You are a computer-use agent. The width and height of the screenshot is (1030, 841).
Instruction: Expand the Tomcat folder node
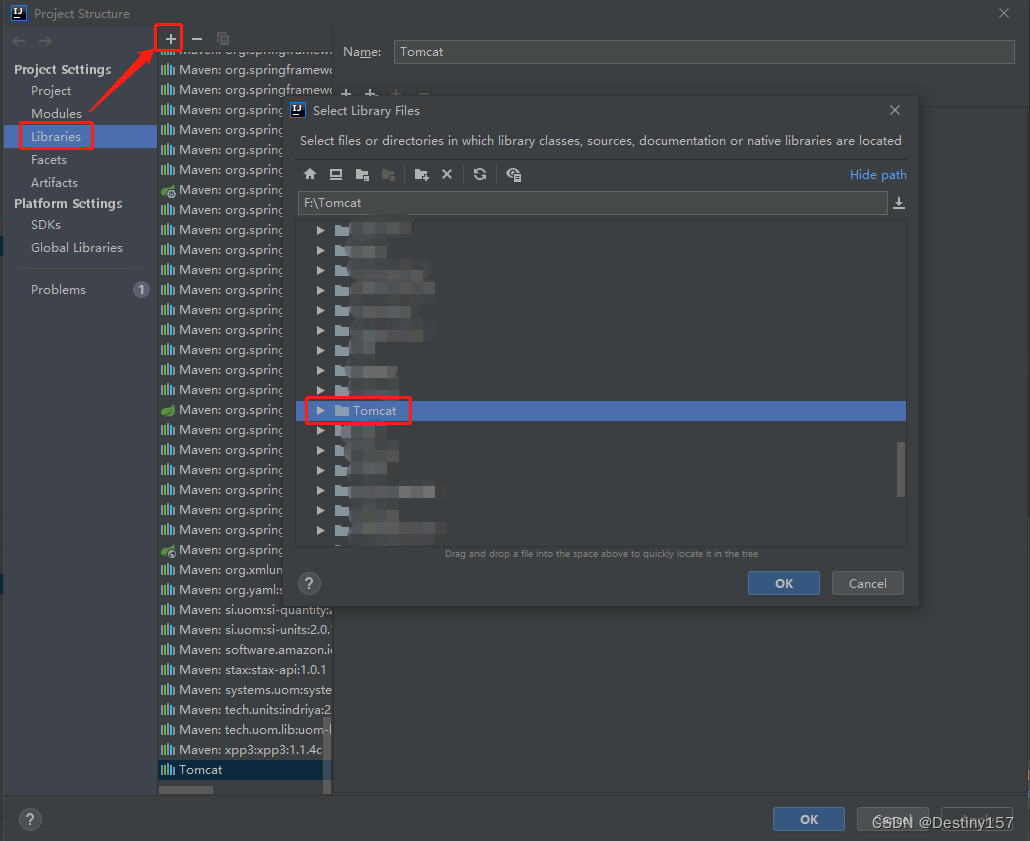point(321,411)
